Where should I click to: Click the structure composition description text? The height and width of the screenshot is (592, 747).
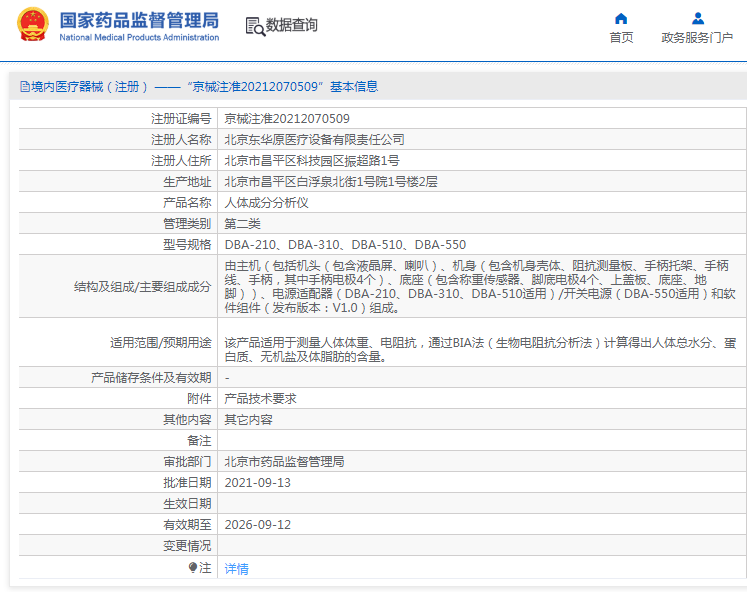click(x=480, y=287)
